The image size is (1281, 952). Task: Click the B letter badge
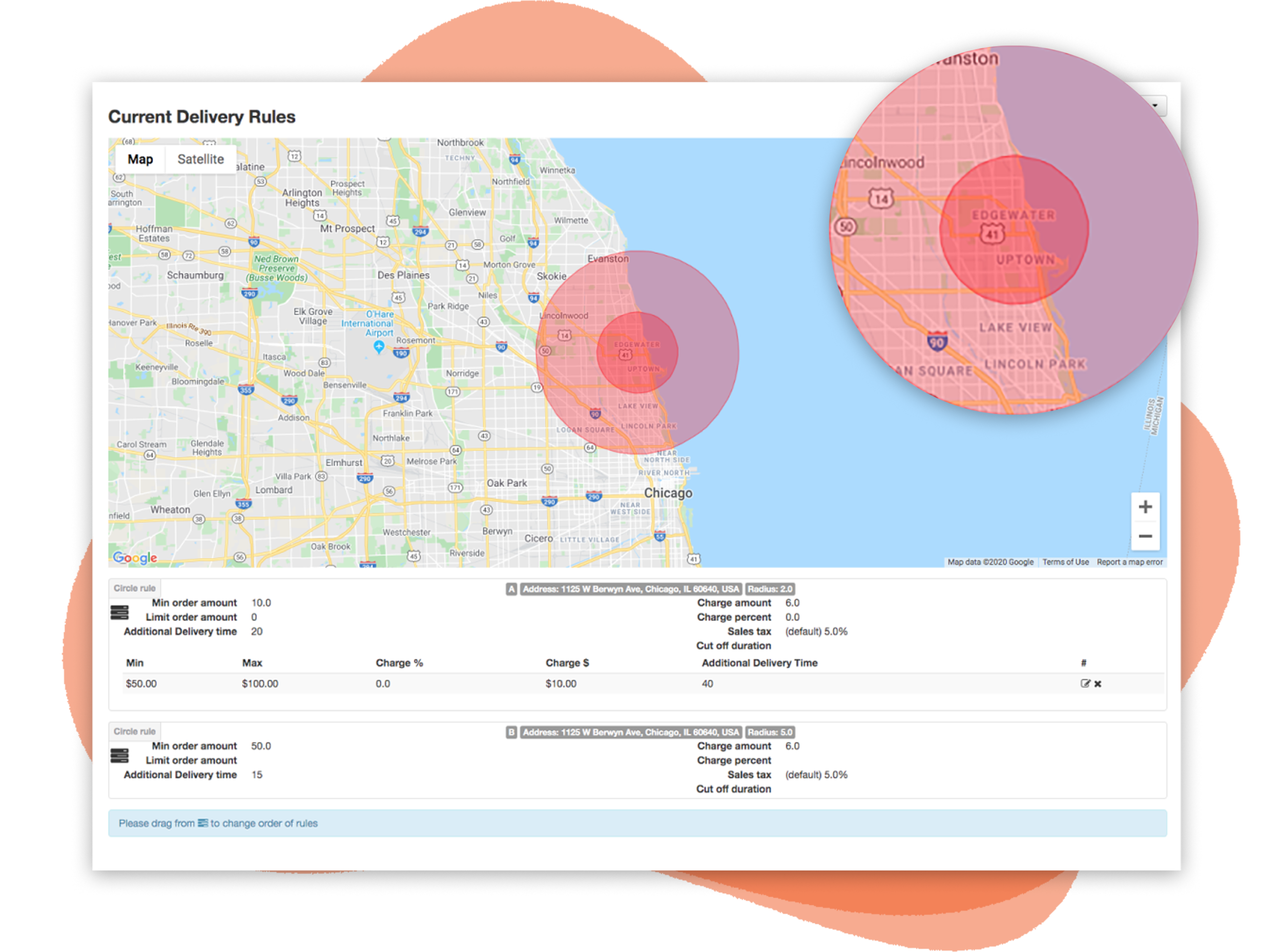511,732
